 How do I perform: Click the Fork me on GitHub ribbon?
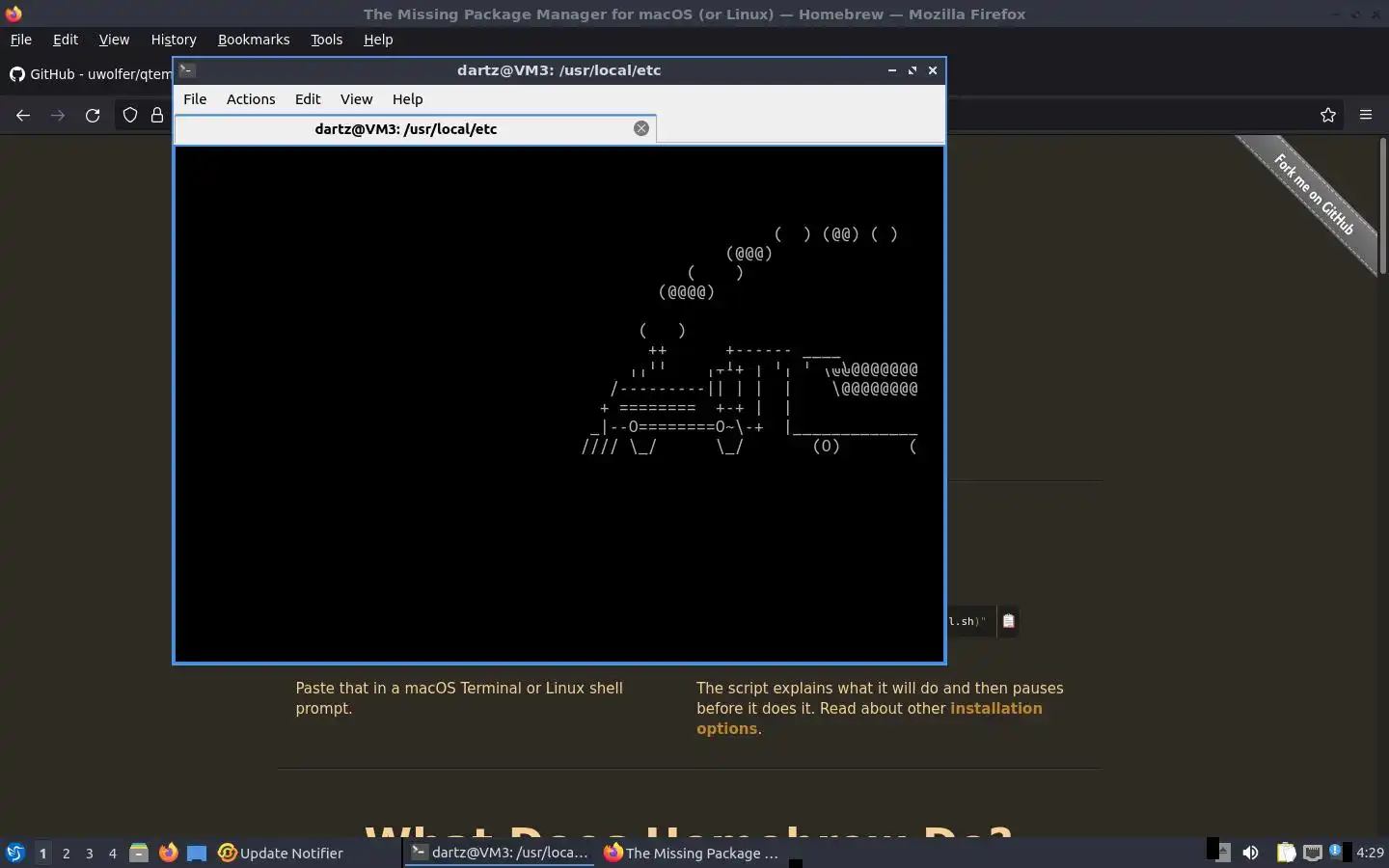coord(1314,194)
